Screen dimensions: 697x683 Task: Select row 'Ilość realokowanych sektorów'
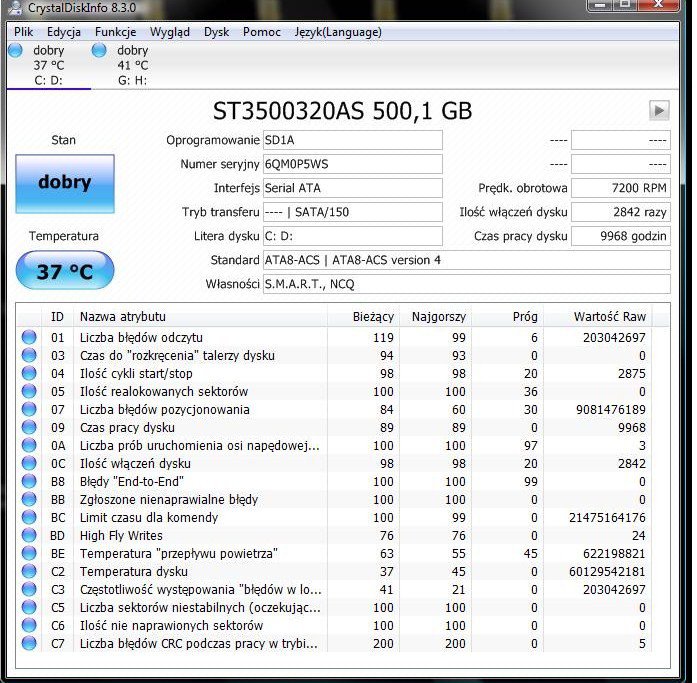click(x=334, y=391)
